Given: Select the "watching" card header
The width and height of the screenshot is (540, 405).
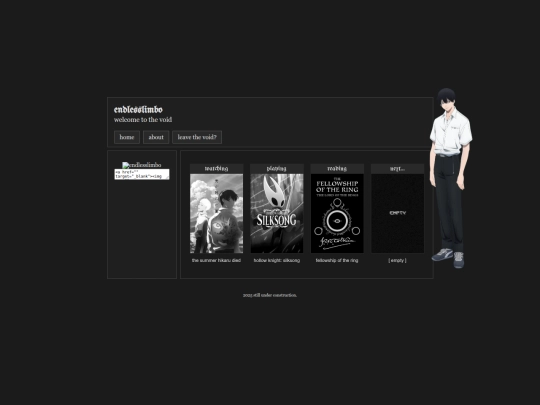Looking at the screenshot, I should pyautogui.click(x=217, y=169).
